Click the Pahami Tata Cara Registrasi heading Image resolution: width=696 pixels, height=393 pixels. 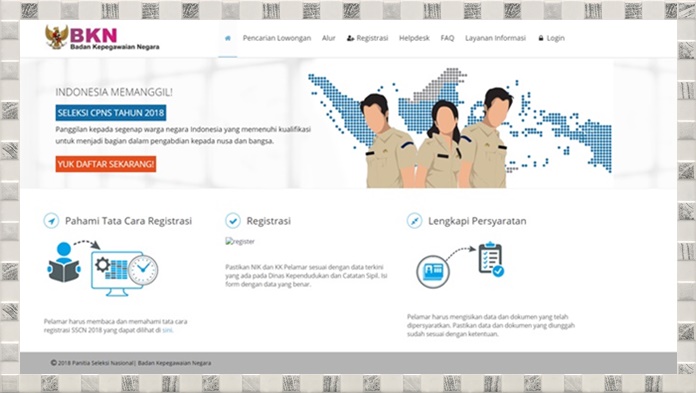click(x=128, y=221)
